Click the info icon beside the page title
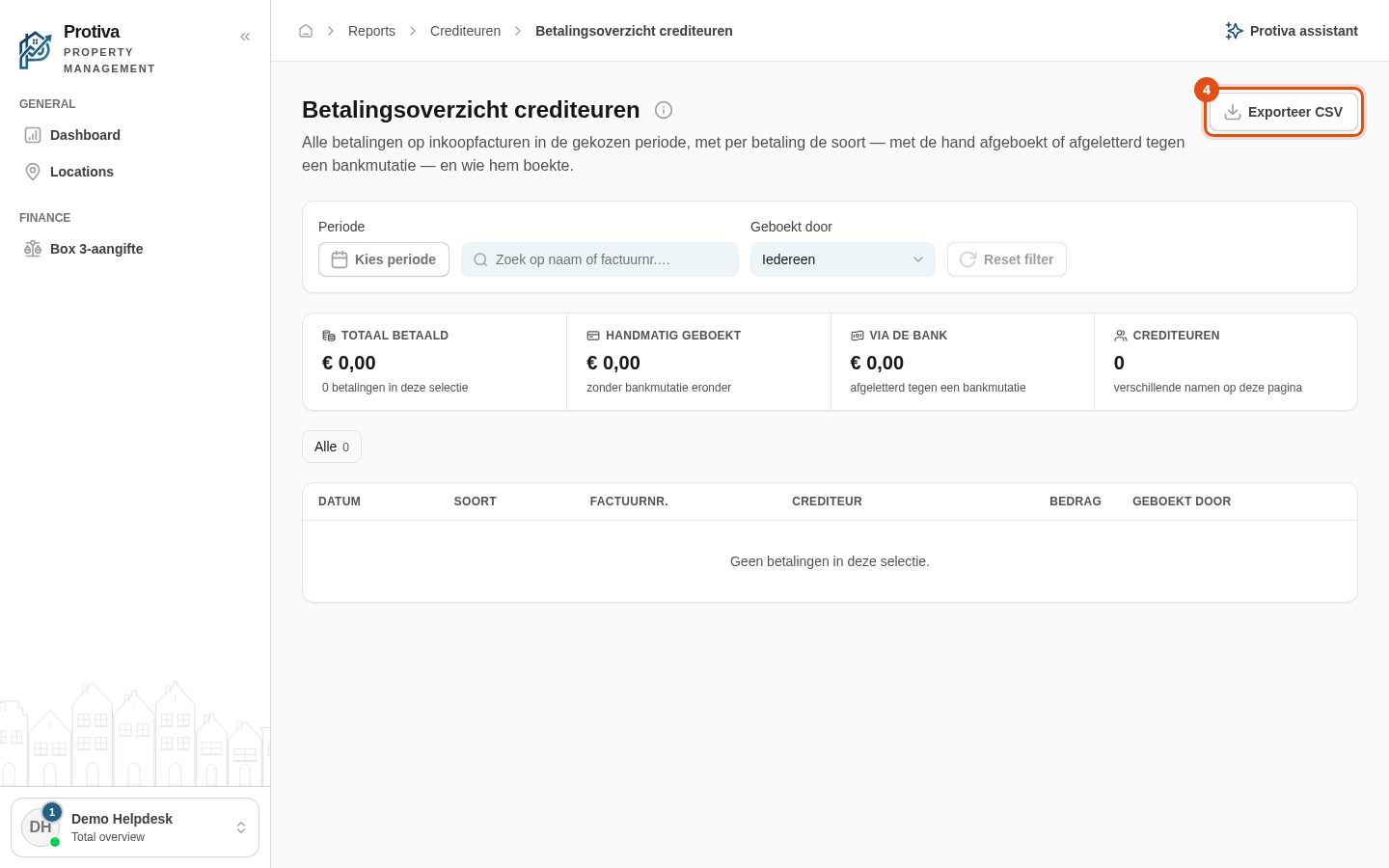 coord(664,110)
